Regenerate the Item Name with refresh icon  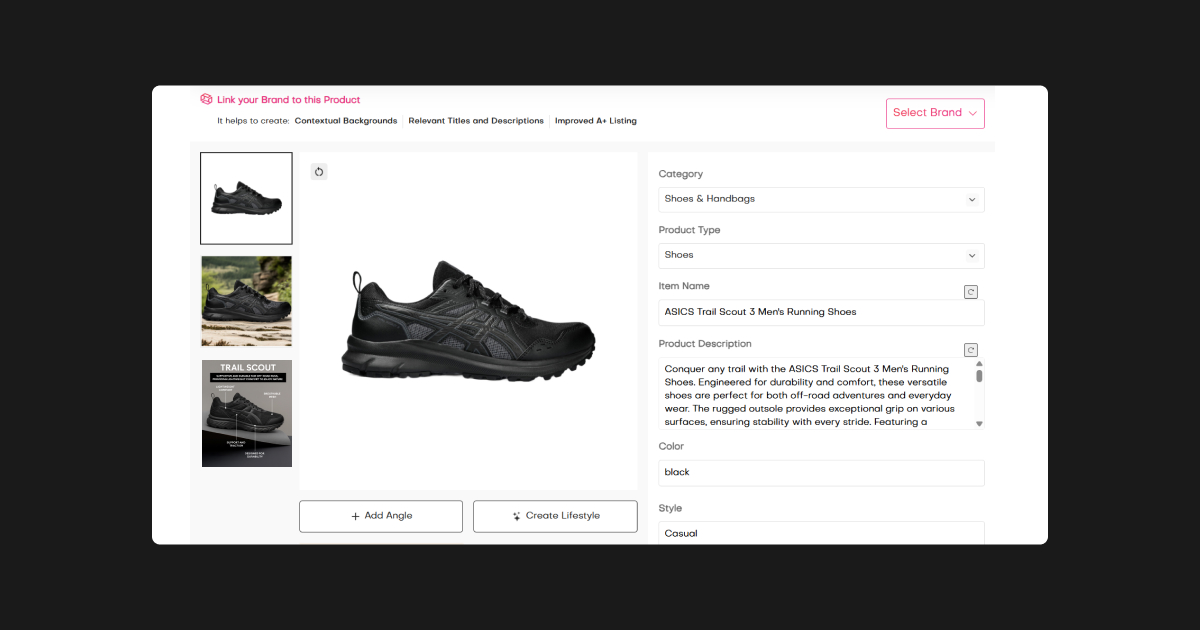tap(970, 292)
